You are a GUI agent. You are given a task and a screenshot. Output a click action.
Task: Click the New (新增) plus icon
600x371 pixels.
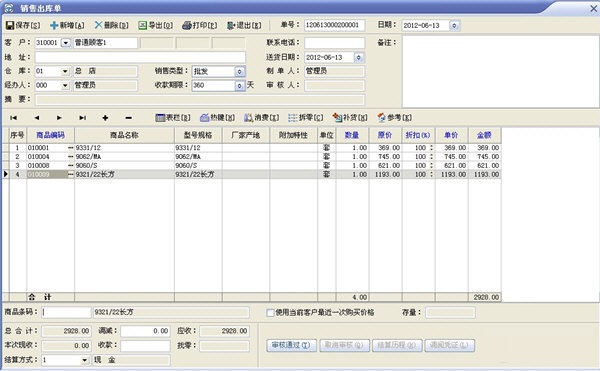tap(54, 25)
